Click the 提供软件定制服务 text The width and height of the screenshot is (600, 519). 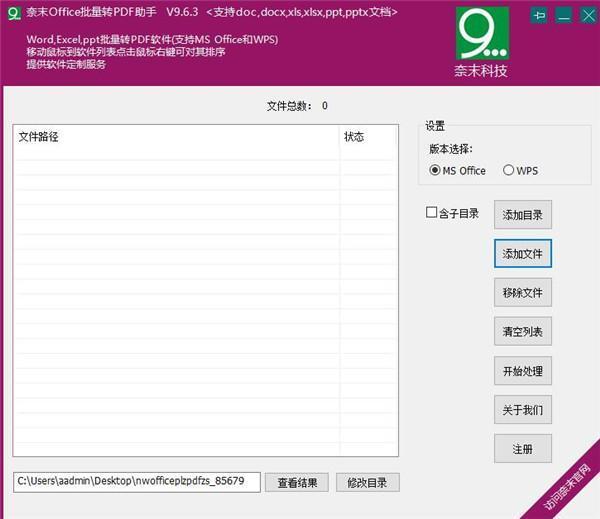pos(66,64)
